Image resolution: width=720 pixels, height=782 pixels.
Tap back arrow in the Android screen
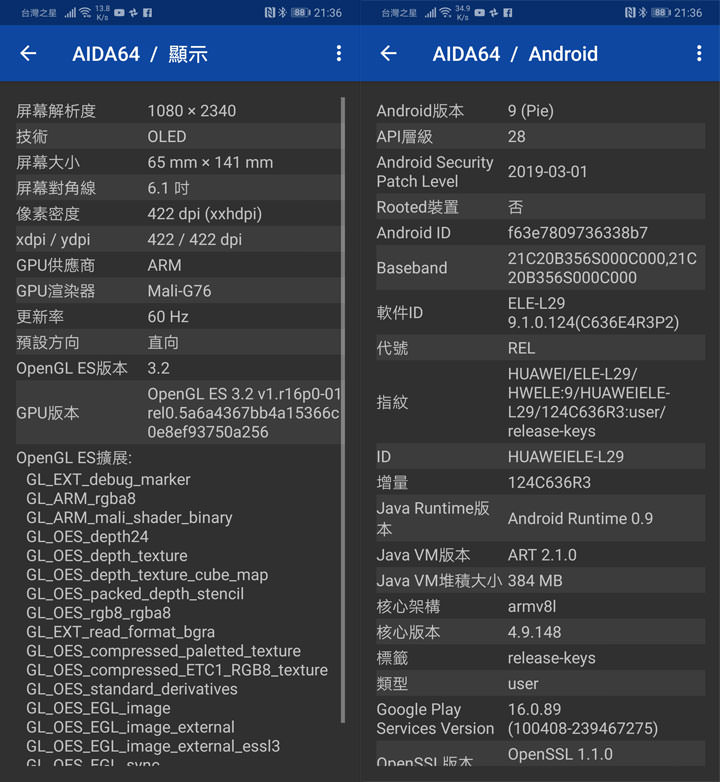(x=388, y=53)
